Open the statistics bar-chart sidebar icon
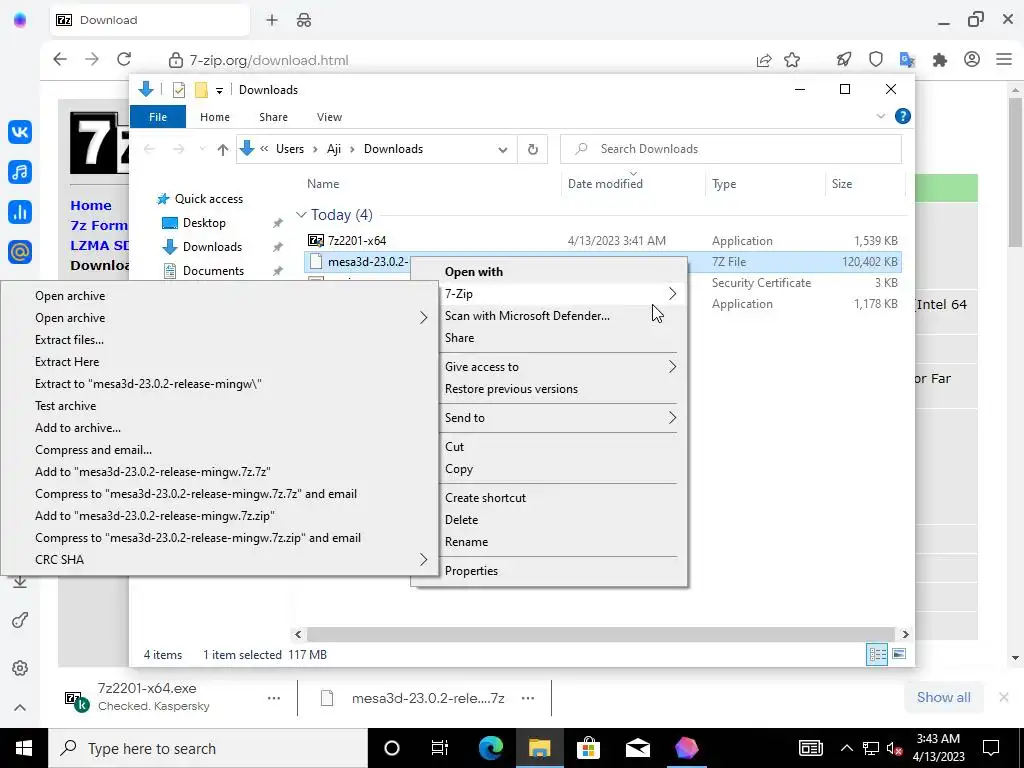 pyautogui.click(x=20, y=212)
